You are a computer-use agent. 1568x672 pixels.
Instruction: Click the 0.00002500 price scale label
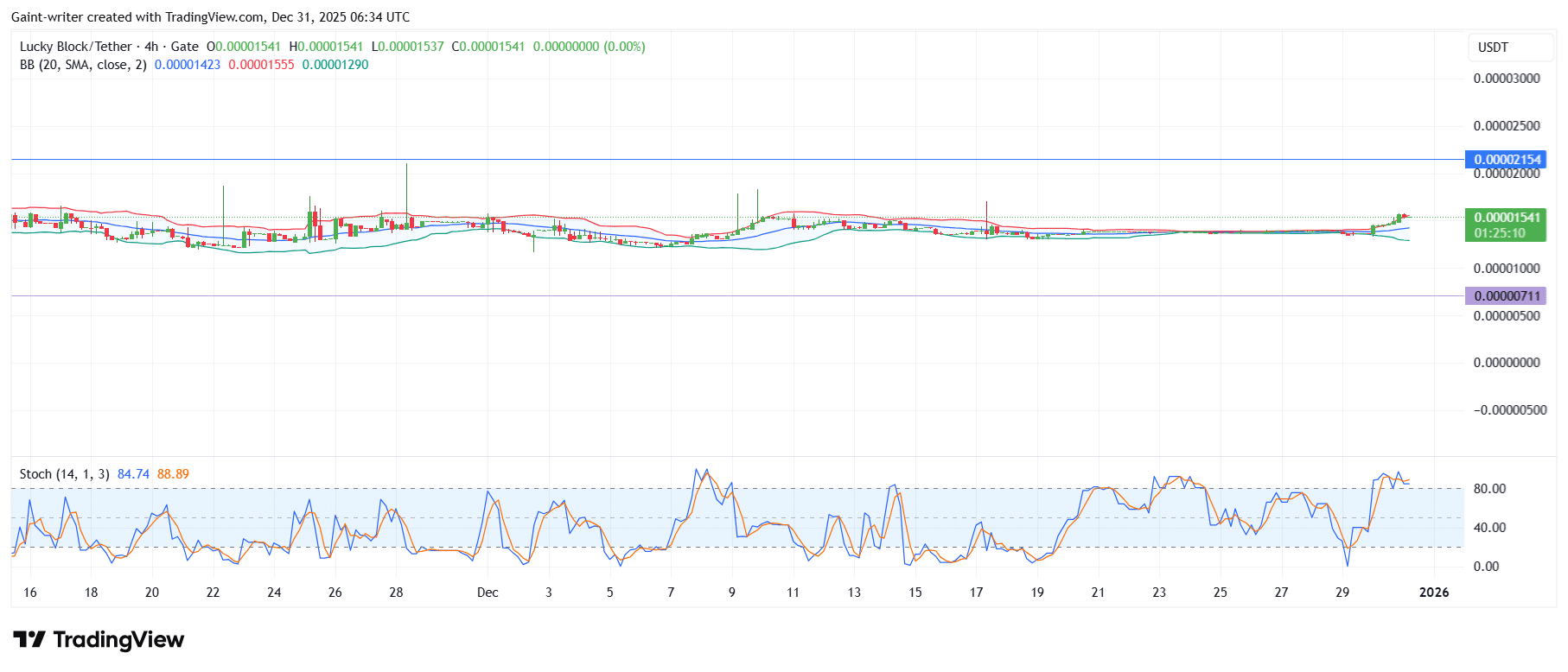pyautogui.click(x=1507, y=126)
